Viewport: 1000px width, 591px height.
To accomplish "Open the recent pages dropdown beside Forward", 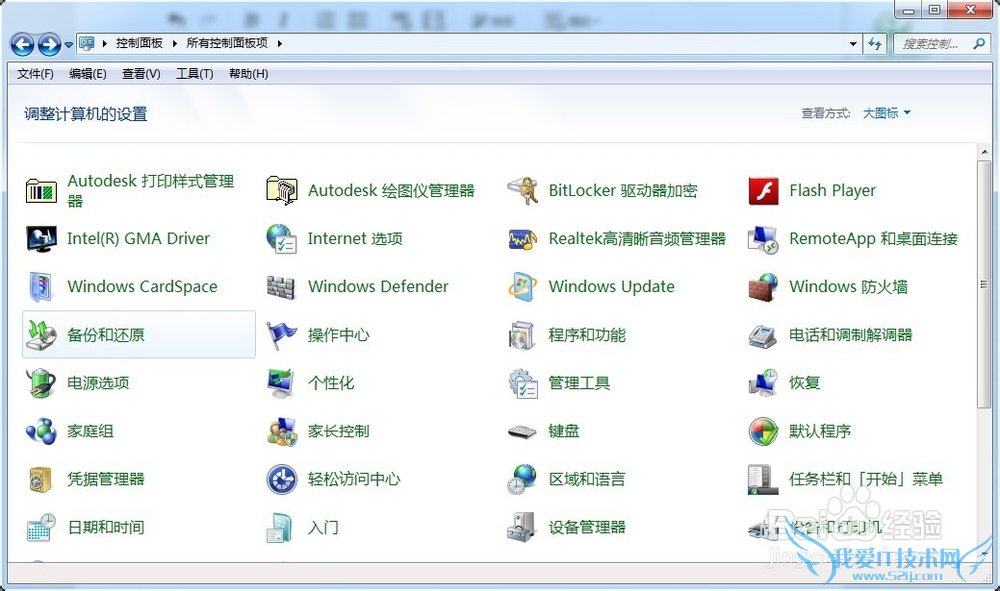I will pyautogui.click(x=69, y=45).
